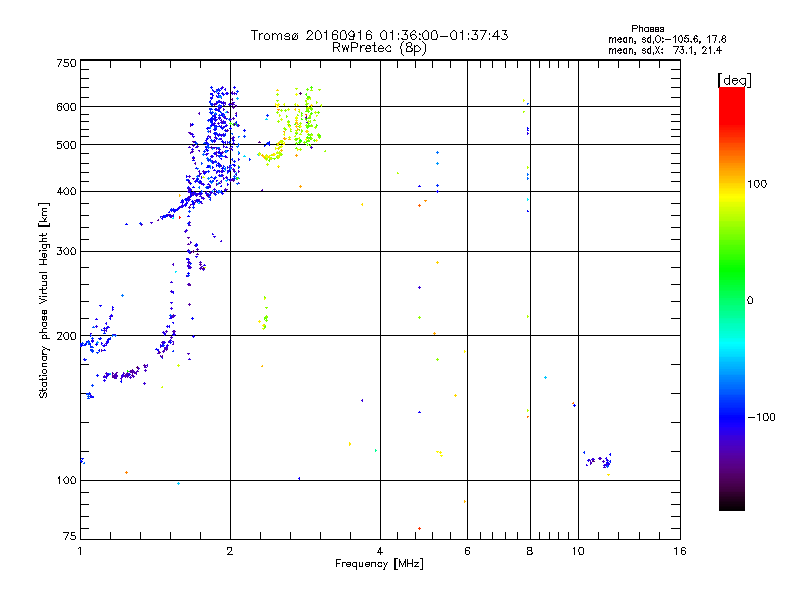800x600 pixels.
Task: Click the 1 tick label on frequency axis
Action: pyautogui.click(x=80, y=551)
